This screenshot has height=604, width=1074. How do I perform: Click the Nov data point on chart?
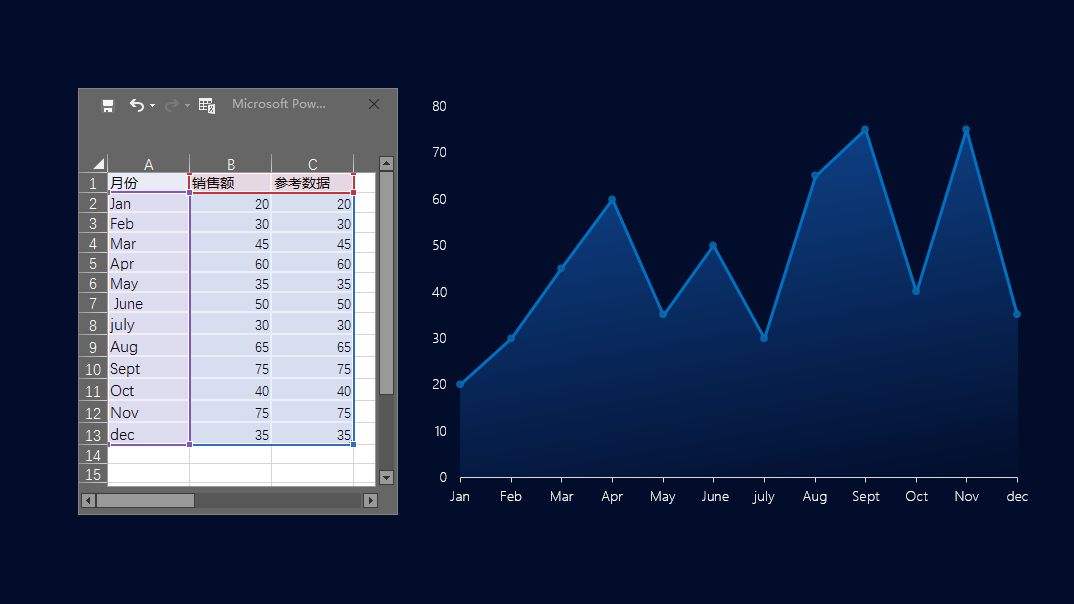[x=966, y=129]
